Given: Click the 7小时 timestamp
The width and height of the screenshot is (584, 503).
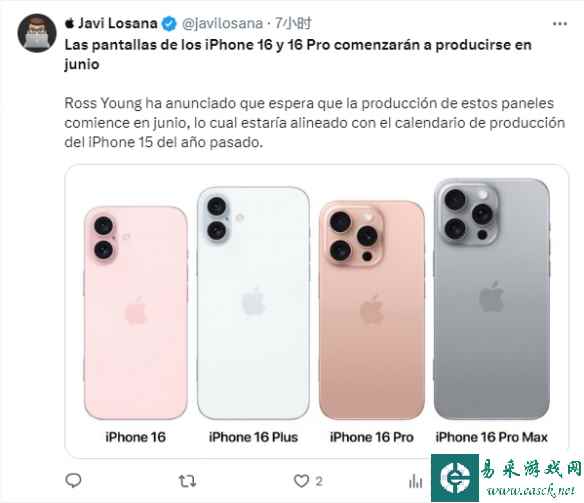Looking at the screenshot, I should (293, 23).
